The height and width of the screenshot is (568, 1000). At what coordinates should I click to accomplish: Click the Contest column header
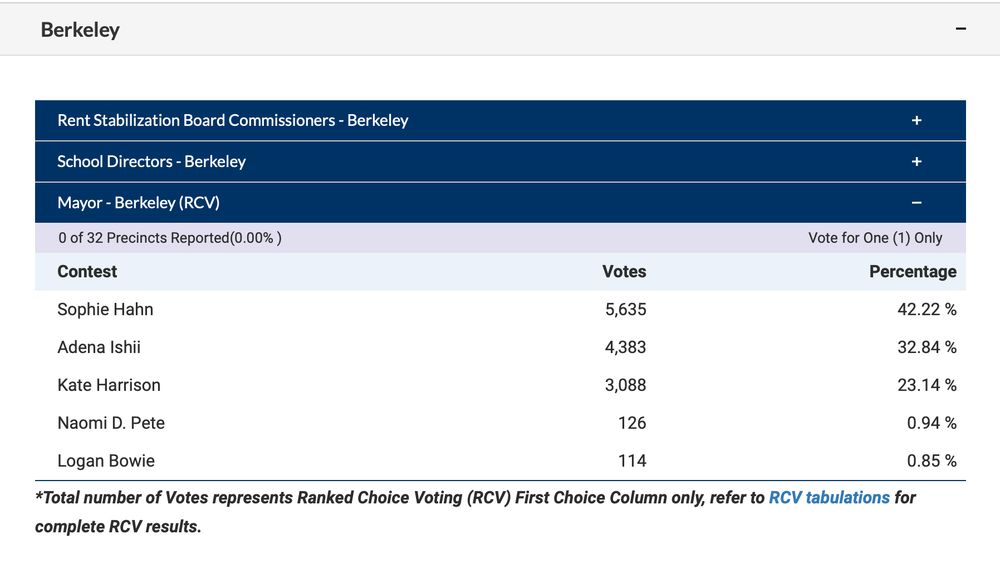[87, 272]
